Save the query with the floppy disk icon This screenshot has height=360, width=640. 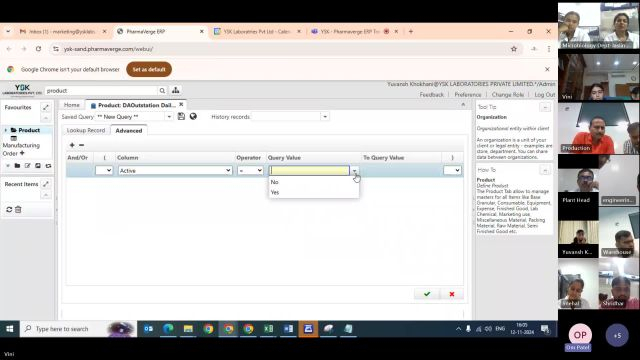[x=181, y=116]
